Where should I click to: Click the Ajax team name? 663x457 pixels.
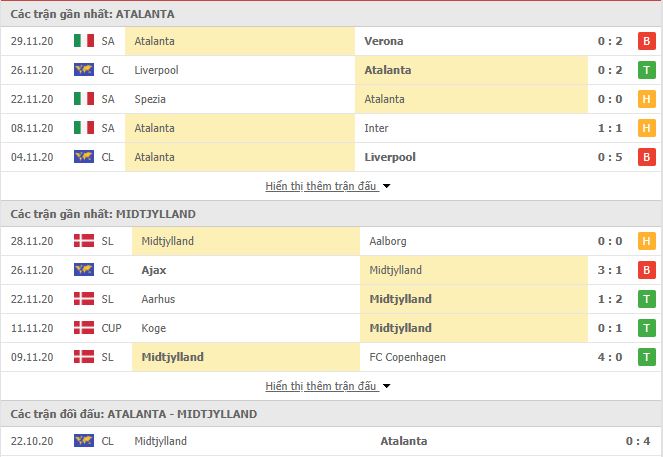[154, 270]
